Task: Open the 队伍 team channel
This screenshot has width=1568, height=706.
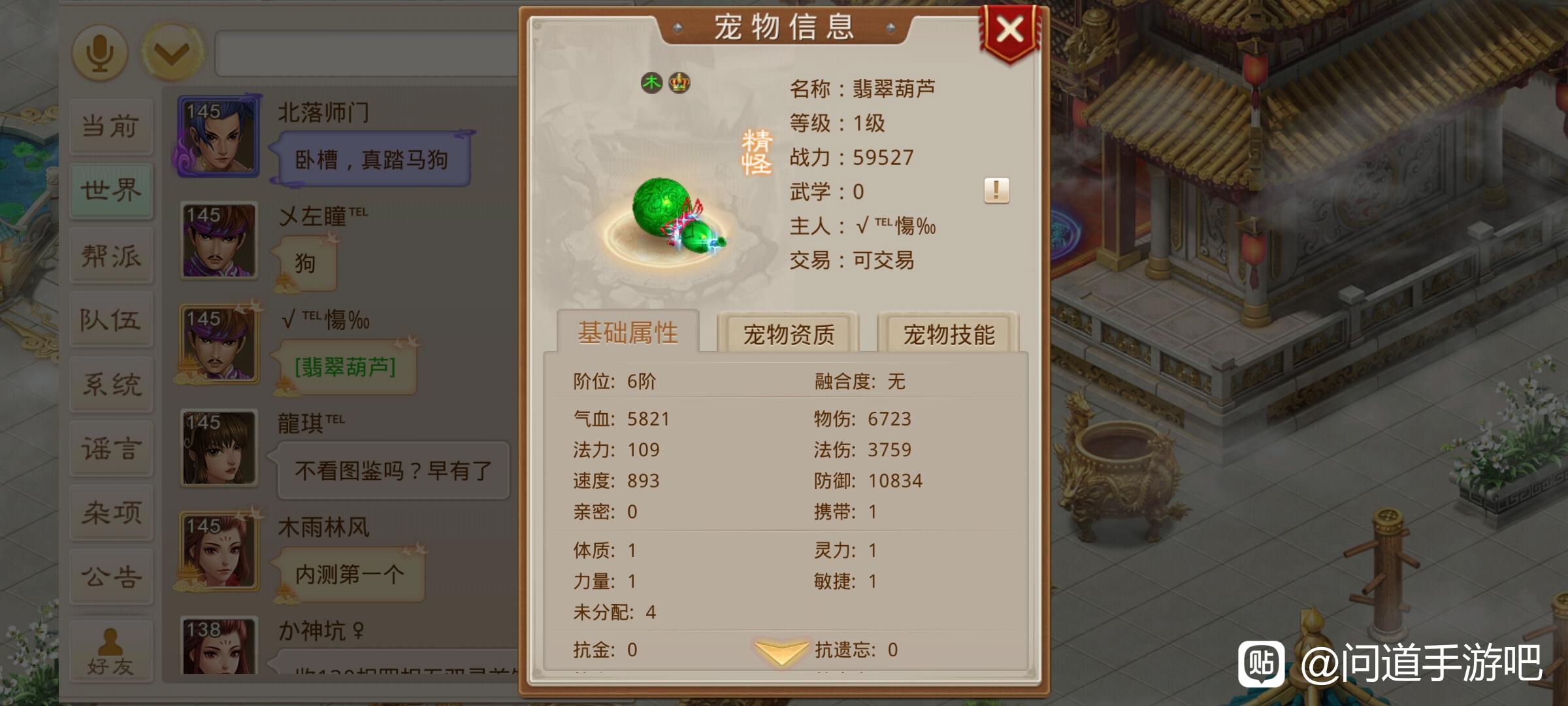Action: 110,319
